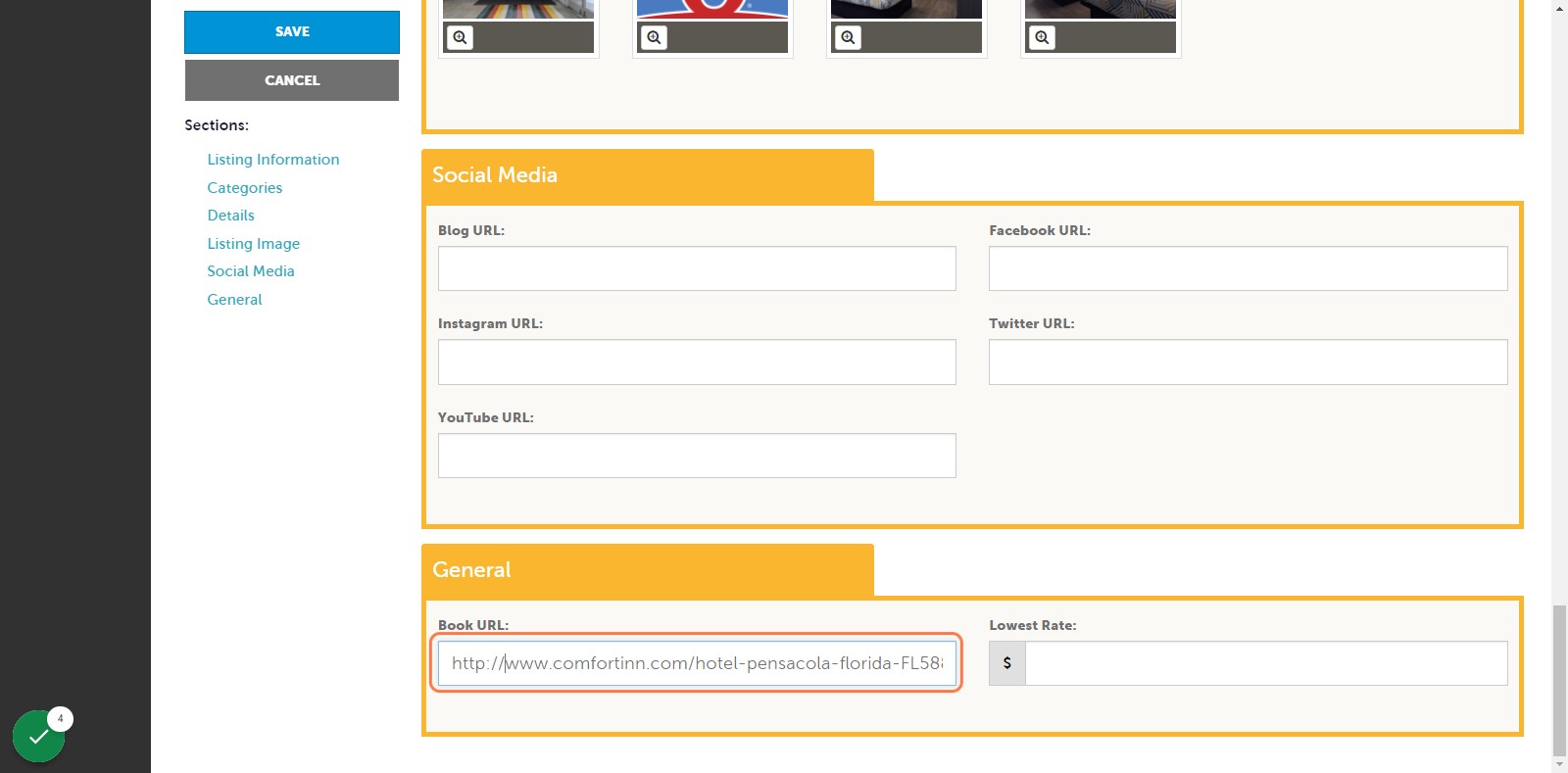
Task: Click the Book URL field with comfortinn link
Action: [x=697, y=663]
